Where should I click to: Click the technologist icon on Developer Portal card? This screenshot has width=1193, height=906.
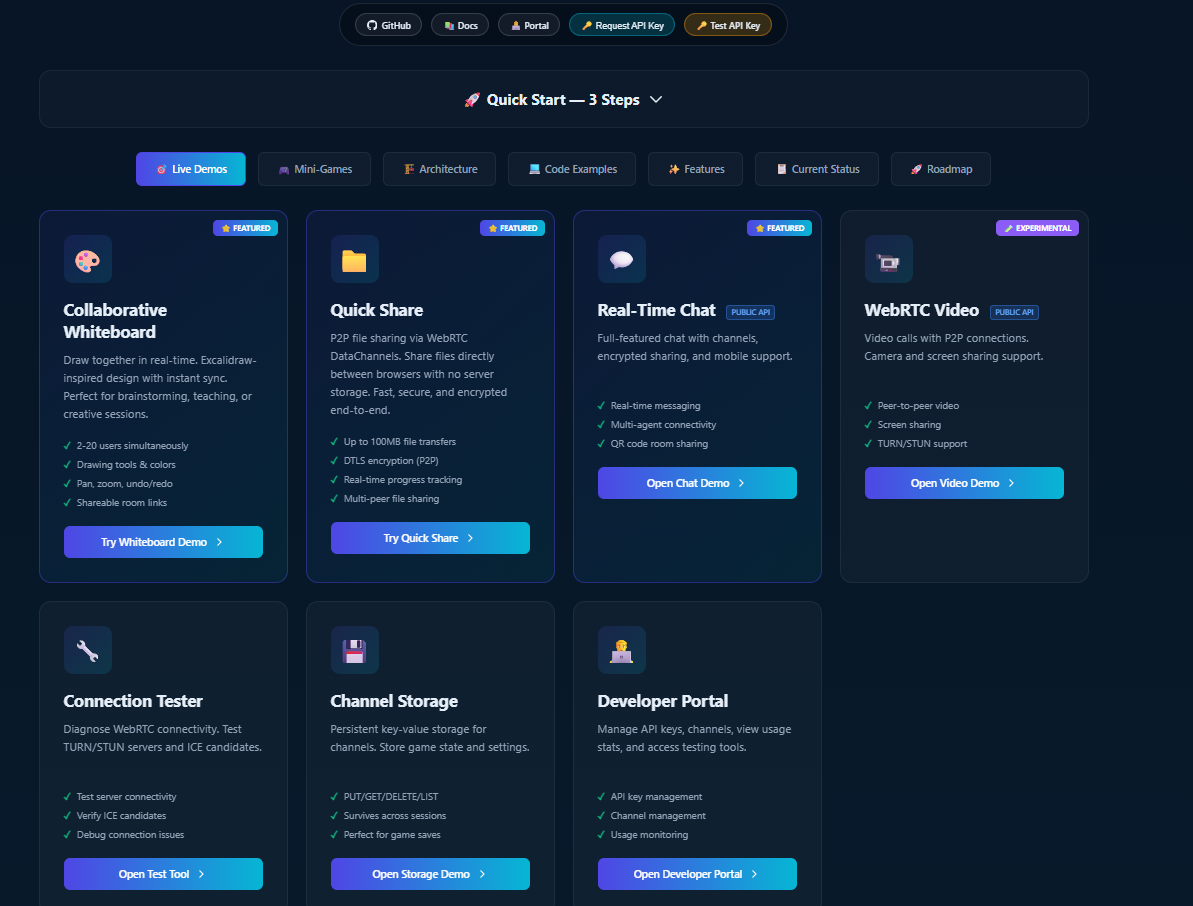[621, 649]
